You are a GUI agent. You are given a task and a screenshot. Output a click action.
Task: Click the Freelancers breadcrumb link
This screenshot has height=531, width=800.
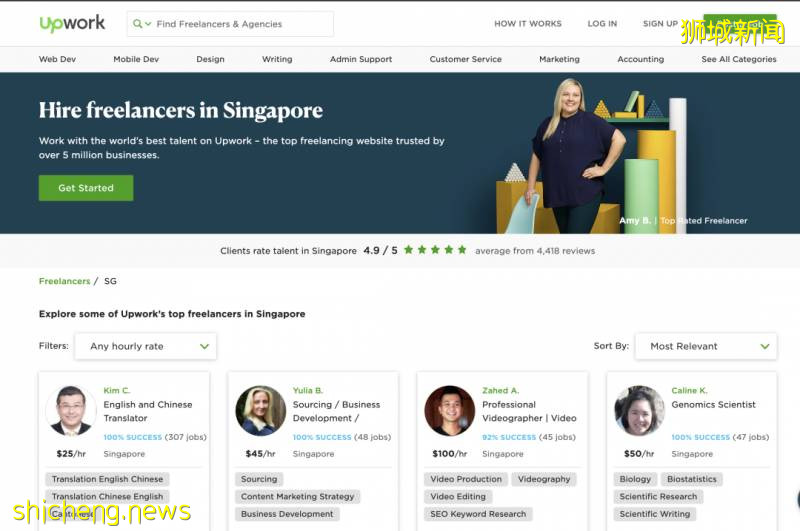(64, 281)
